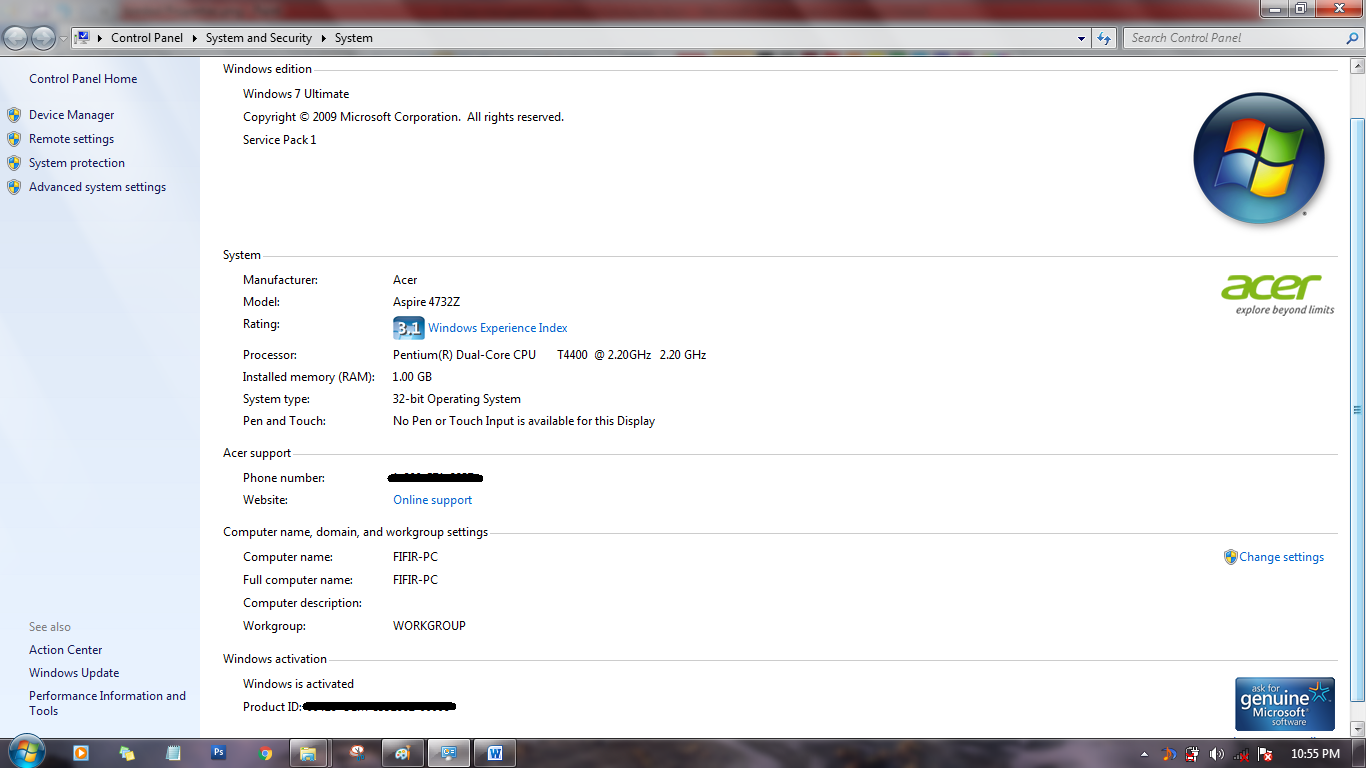Expand the Control Panel breadcrumb arrow

click(x=194, y=38)
